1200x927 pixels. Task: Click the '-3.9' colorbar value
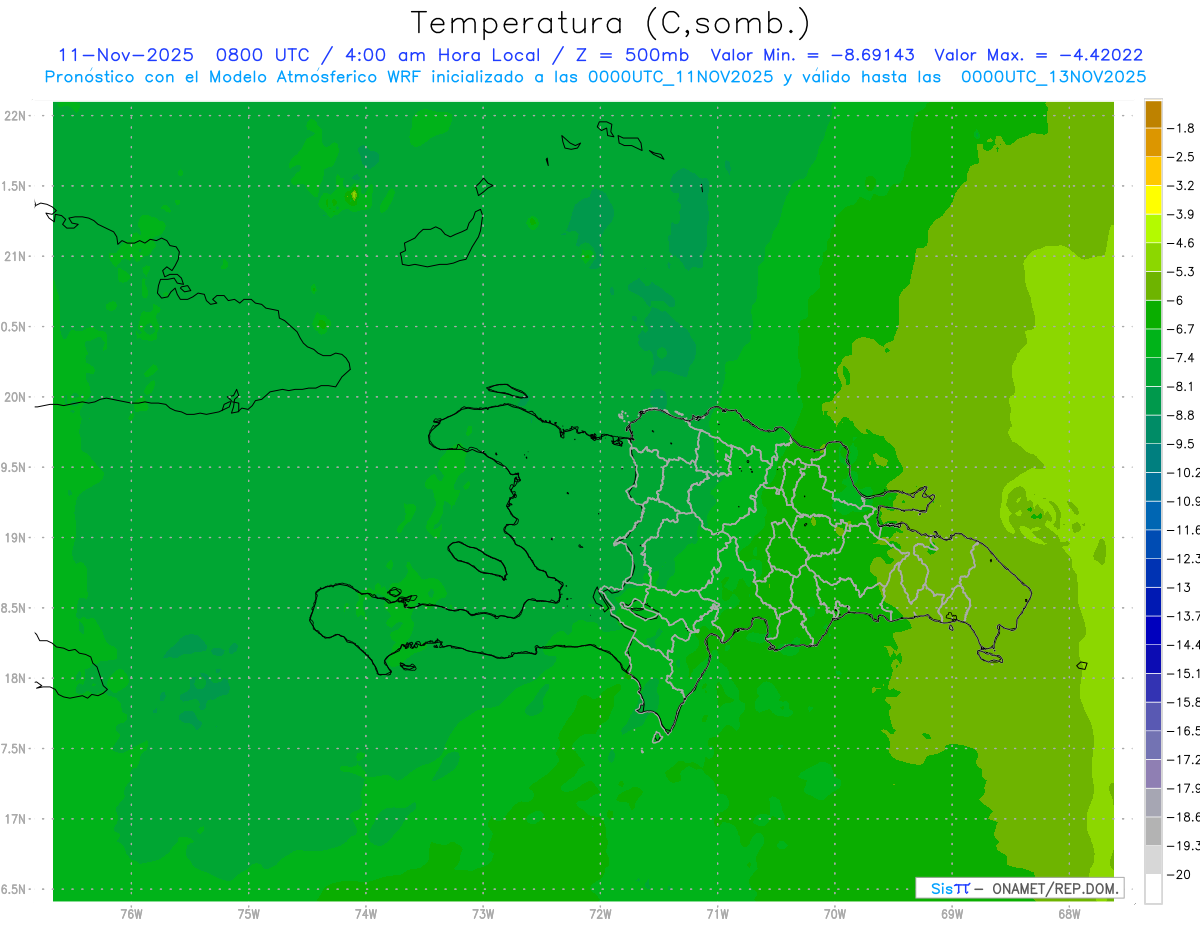pyautogui.click(x=1181, y=214)
